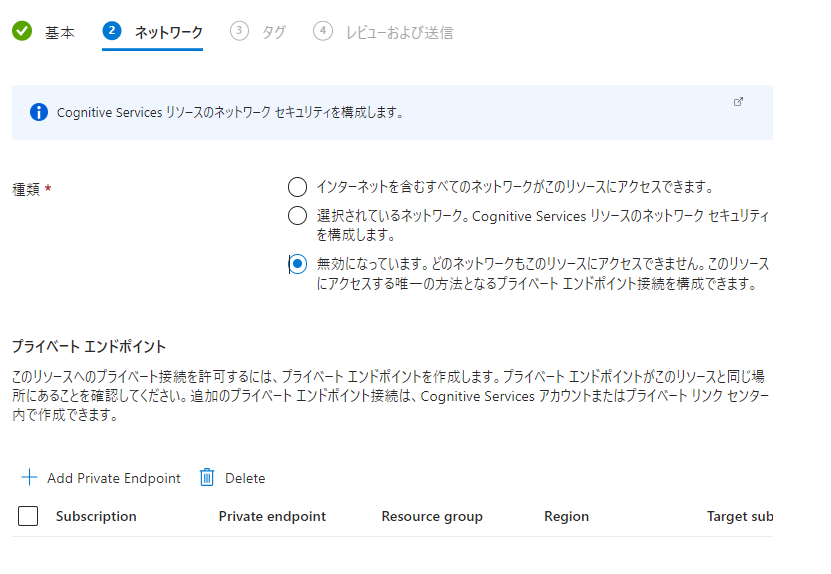This screenshot has width=831, height=574.
Task: Open the レビューおよび送信 tab
Action: point(399,32)
